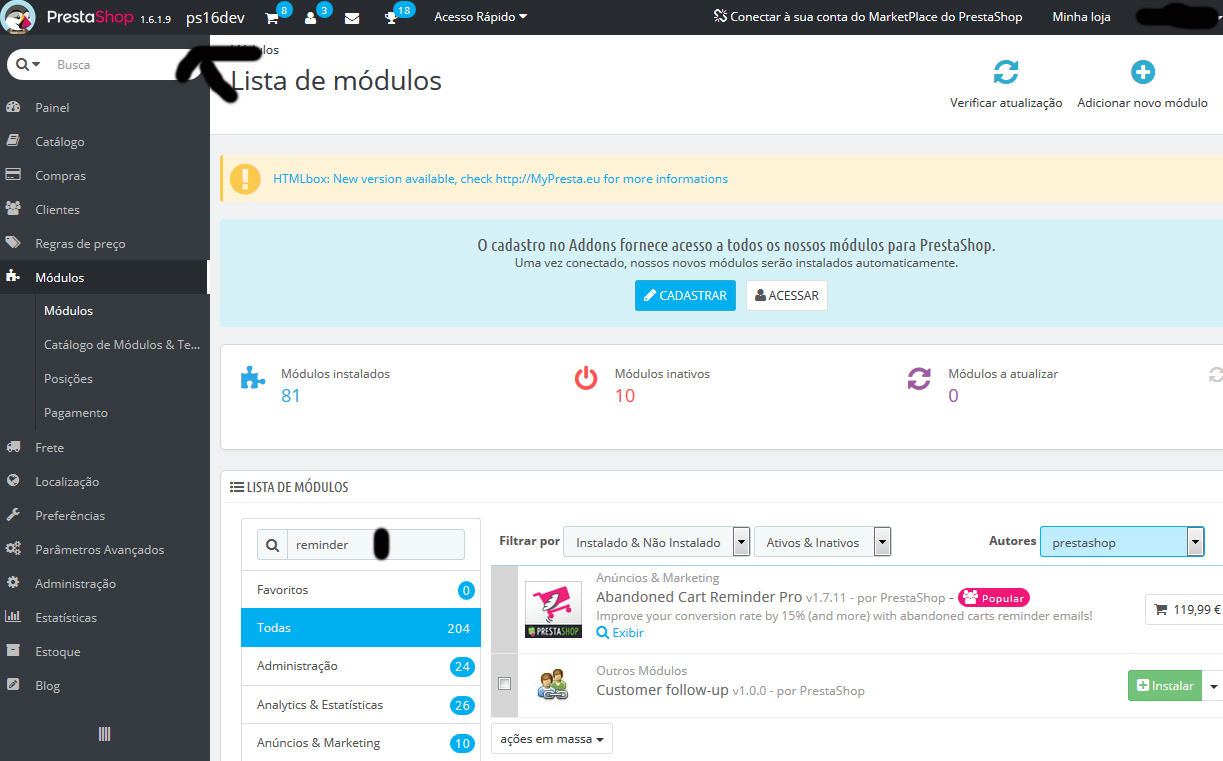Image resolution: width=1223 pixels, height=761 pixels.
Task: Open the Ativos & Inativos filter dropdown
Action: pos(822,542)
